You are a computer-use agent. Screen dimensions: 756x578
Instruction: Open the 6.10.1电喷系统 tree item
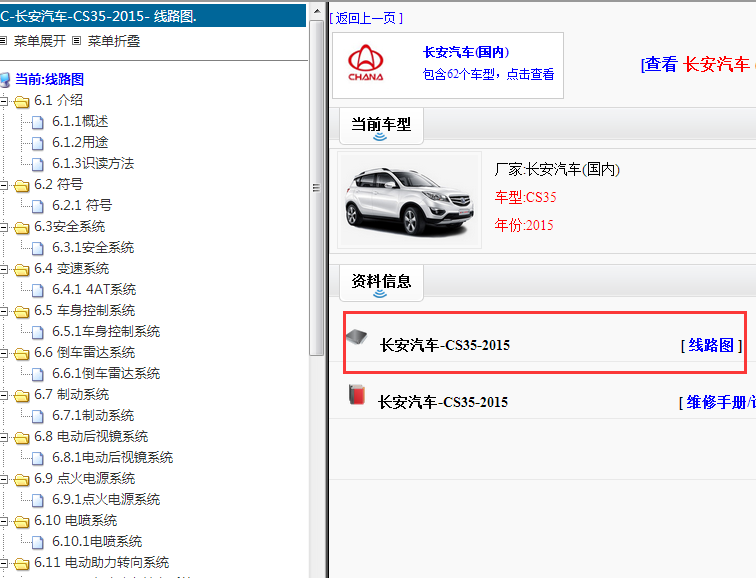[97, 542]
